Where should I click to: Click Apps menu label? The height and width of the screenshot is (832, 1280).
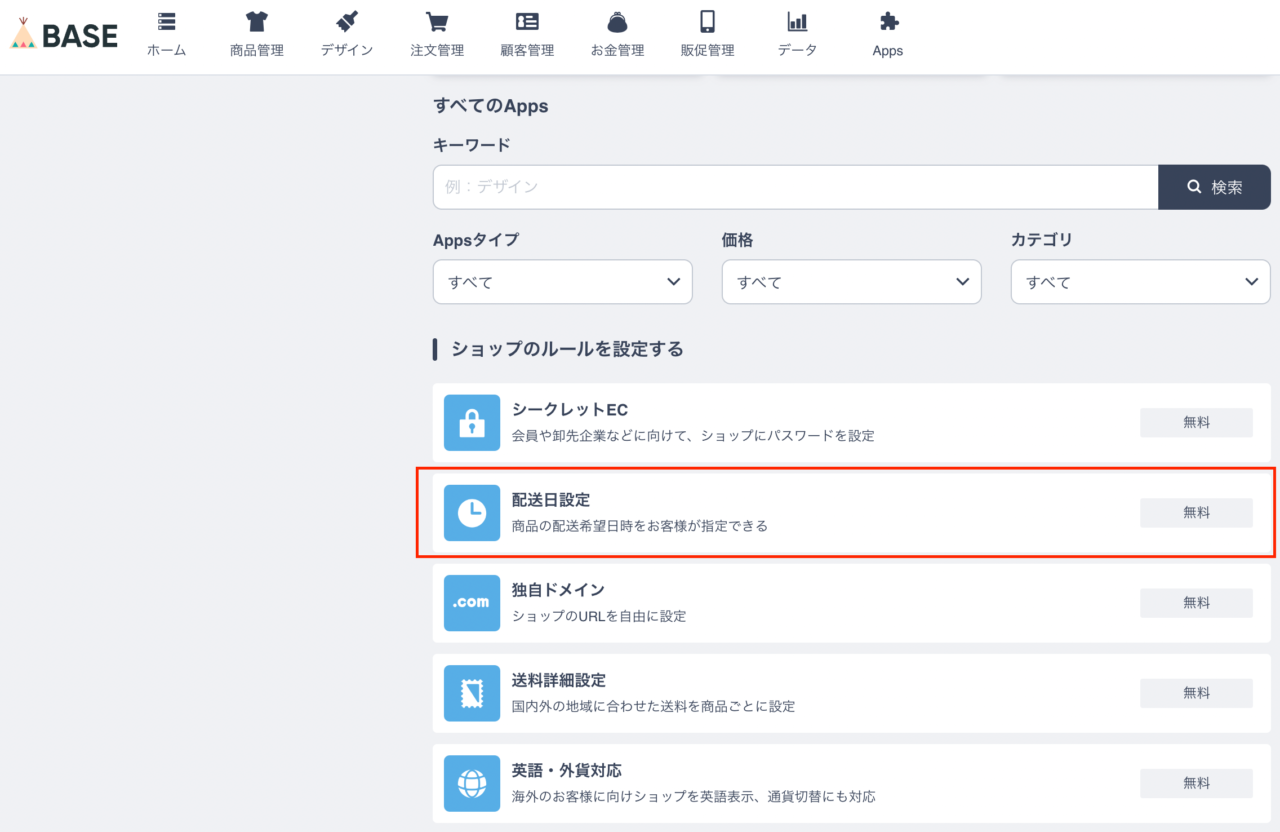click(x=887, y=51)
